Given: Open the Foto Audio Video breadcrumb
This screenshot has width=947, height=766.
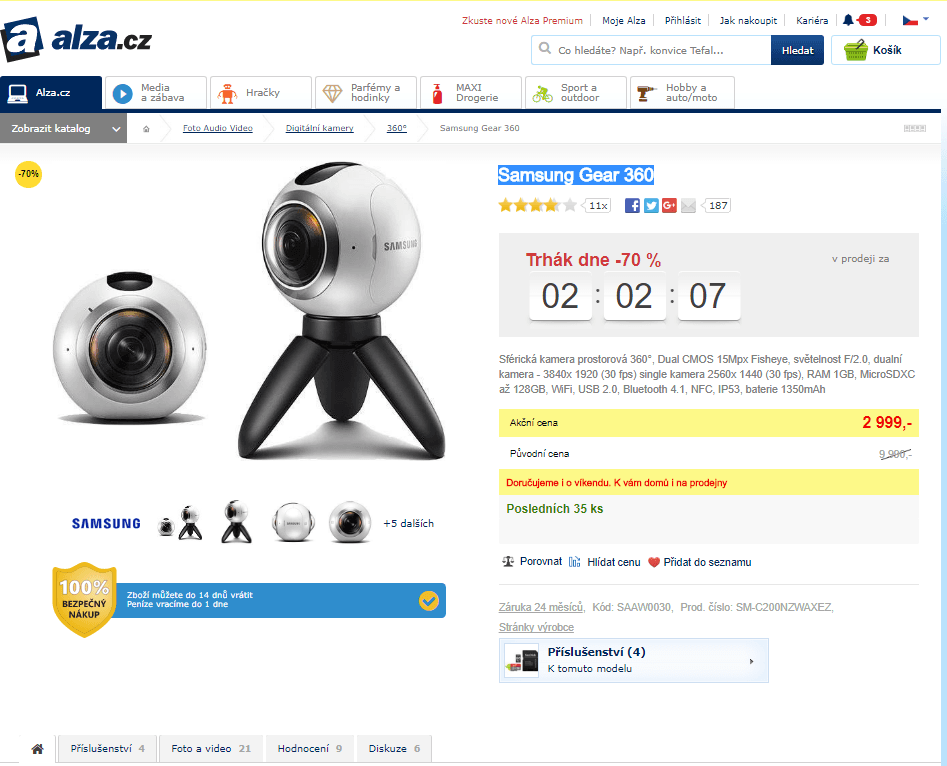Looking at the screenshot, I should [217, 128].
